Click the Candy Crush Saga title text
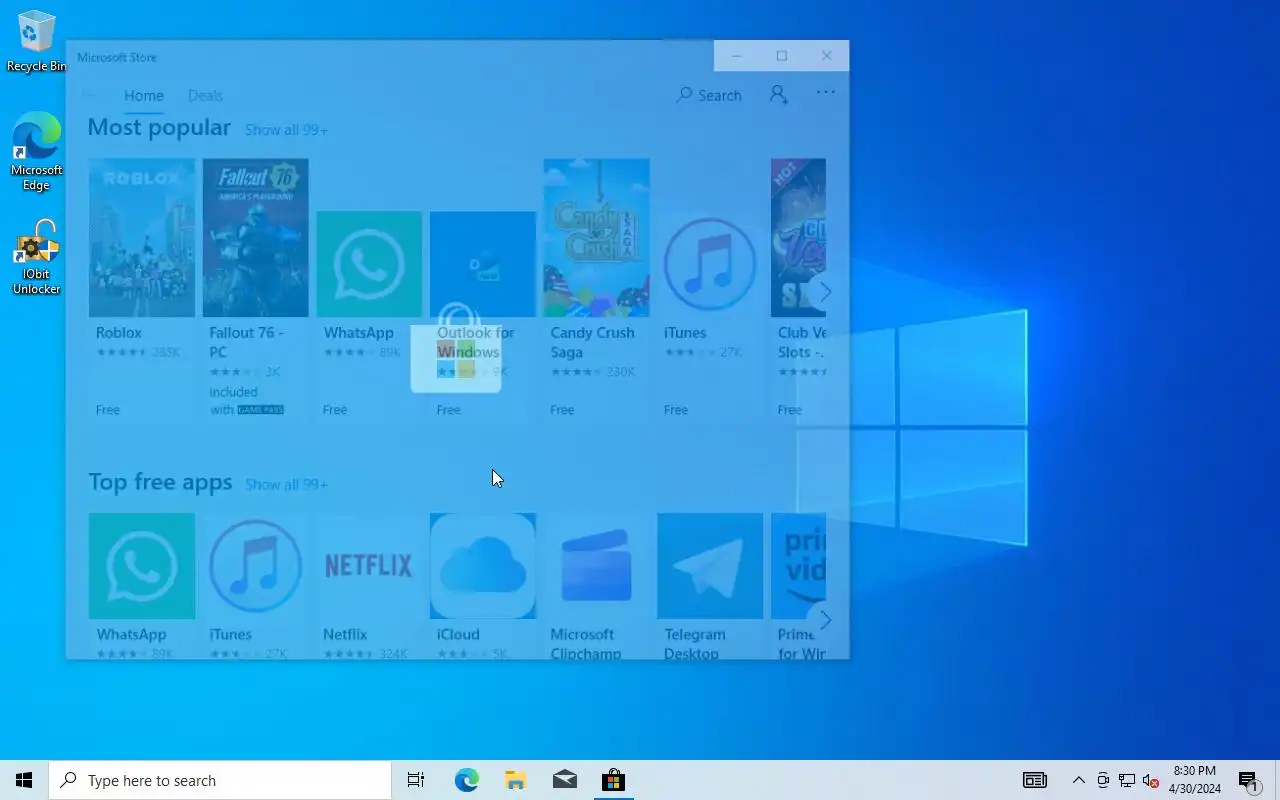 pyautogui.click(x=592, y=342)
